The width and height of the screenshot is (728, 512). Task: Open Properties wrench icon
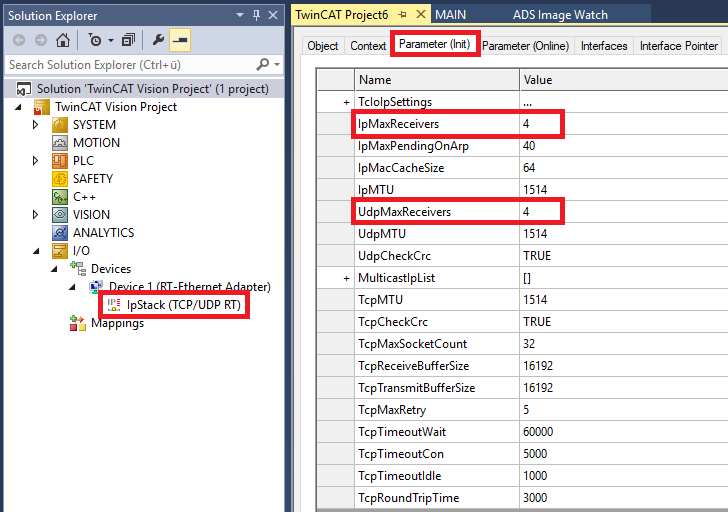pyautogui.click(x=158, y=40)
